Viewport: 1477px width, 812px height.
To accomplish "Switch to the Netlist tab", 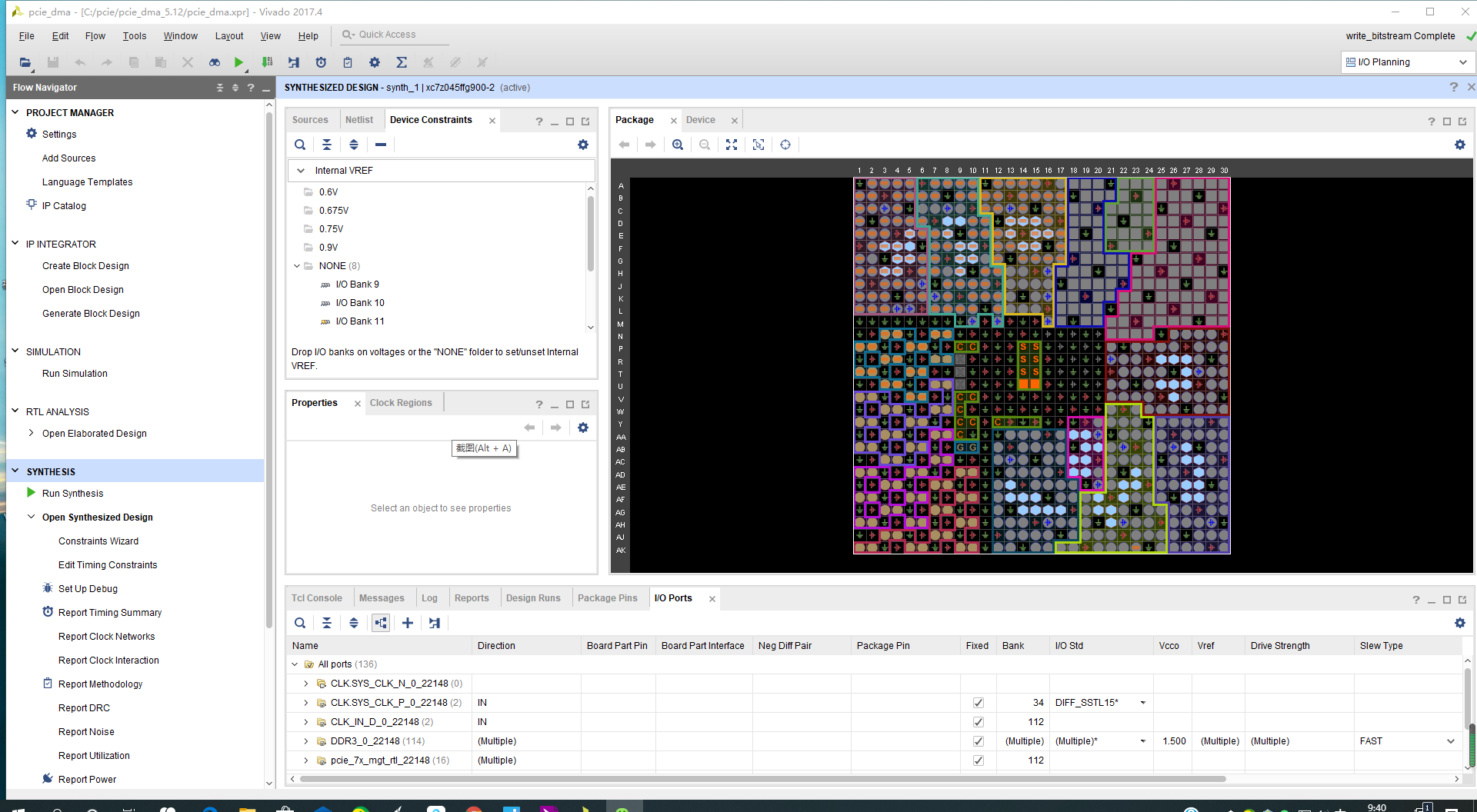I will [x=359, y=120].
